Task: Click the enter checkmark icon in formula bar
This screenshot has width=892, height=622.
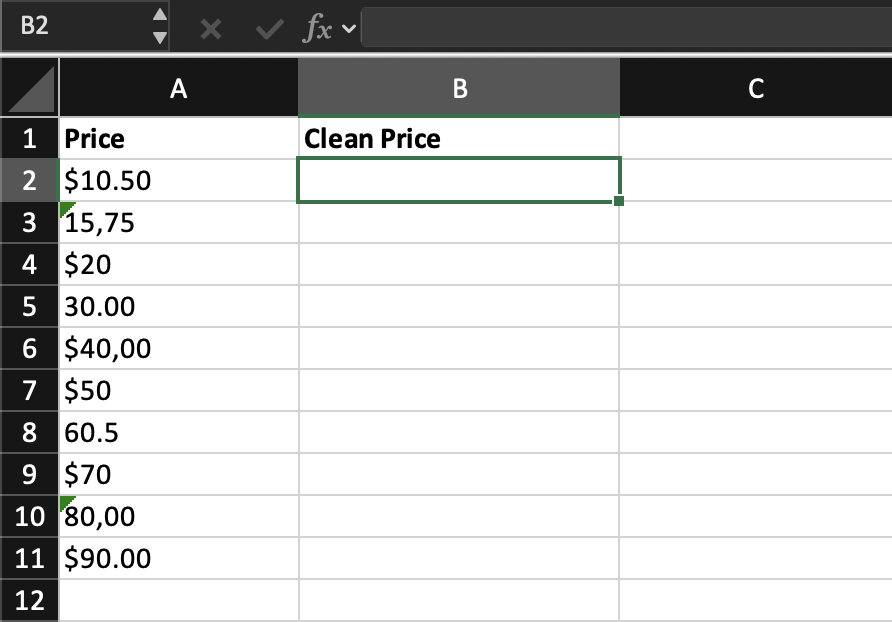Action: click(x=267, y=28)
